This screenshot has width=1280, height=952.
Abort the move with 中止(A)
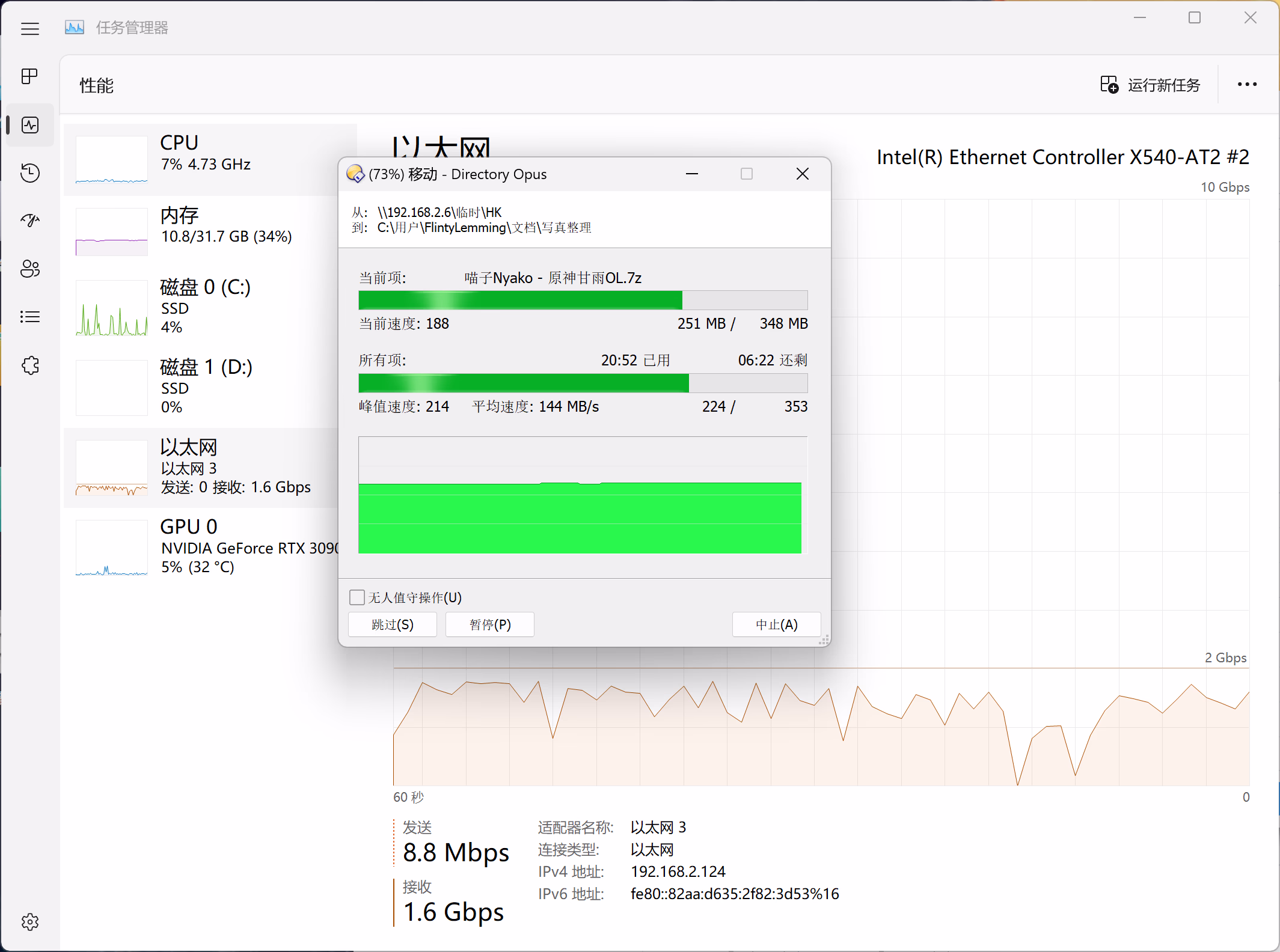[x=776, y=624]
